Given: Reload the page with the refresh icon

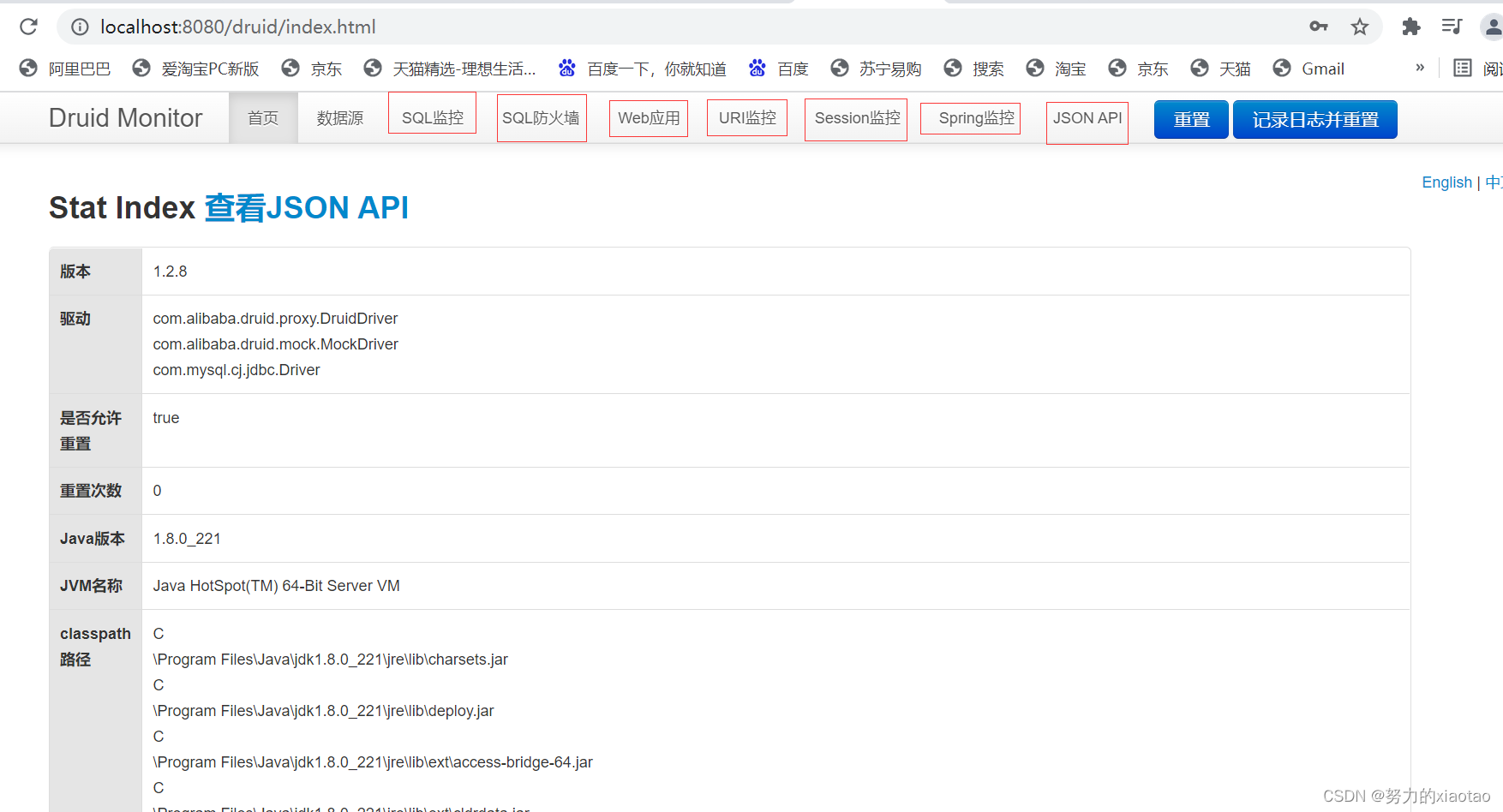Looking at the screenshot, I should click(28, 27).
